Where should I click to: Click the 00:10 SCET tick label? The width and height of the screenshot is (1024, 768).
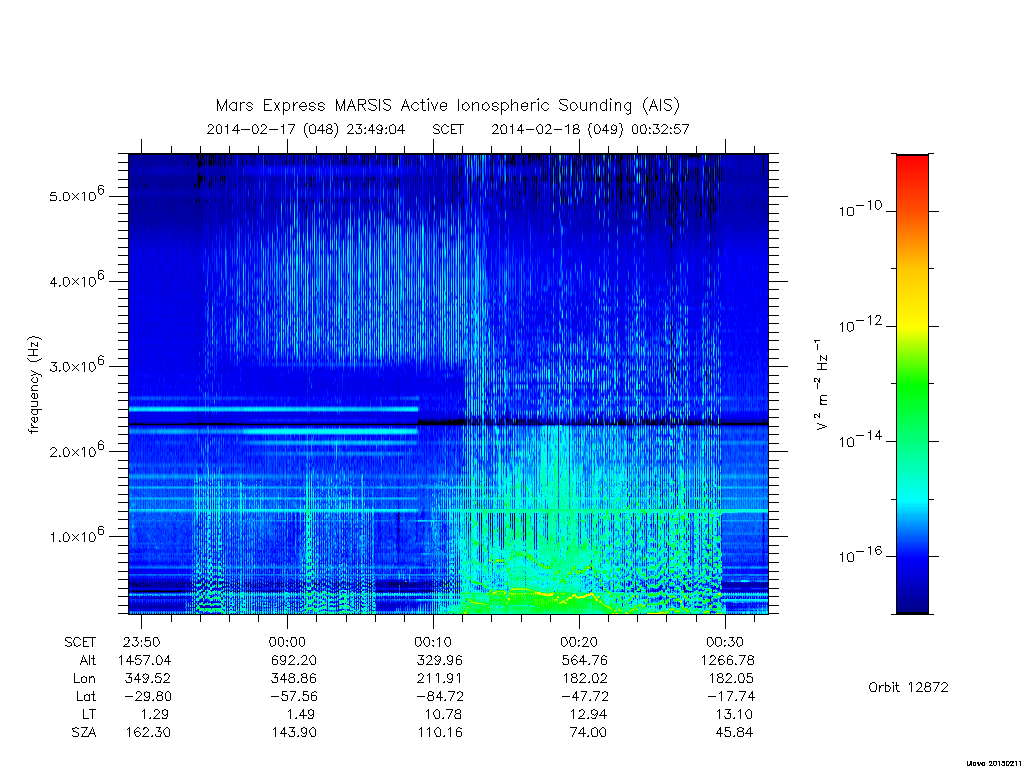(x=433, y=642)
